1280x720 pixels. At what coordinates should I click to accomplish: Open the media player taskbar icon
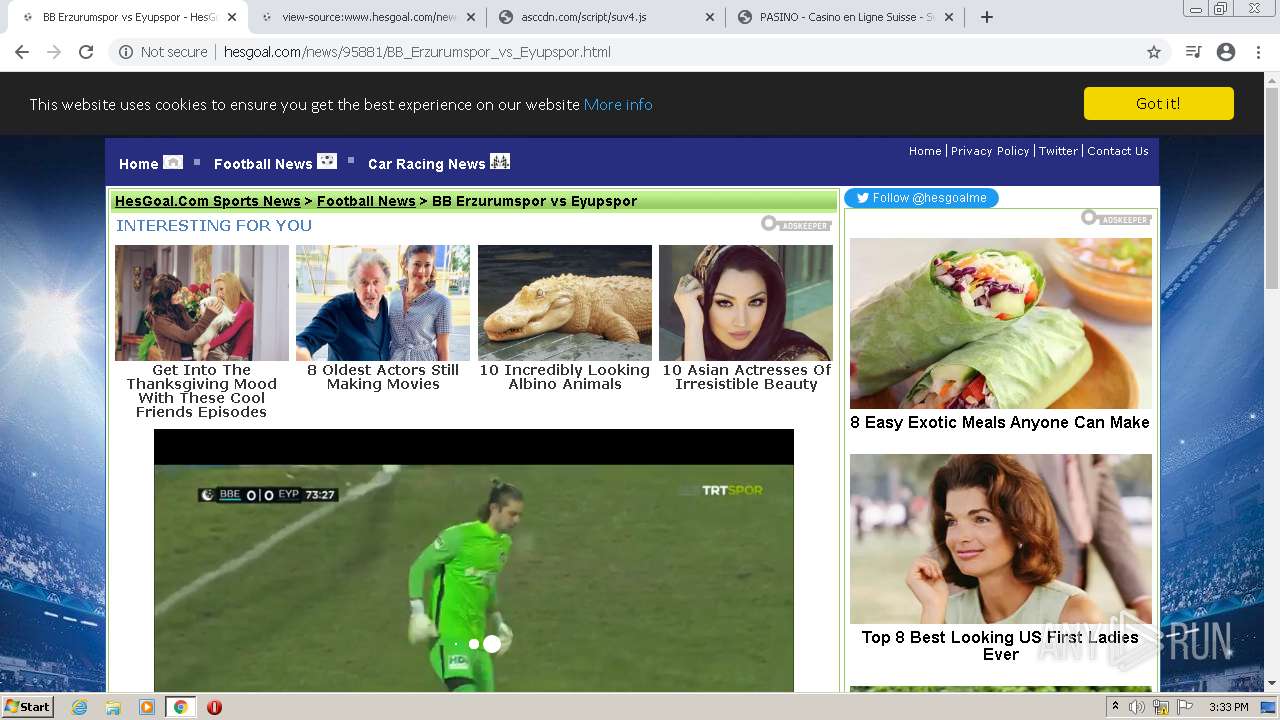tap(147, 707)
